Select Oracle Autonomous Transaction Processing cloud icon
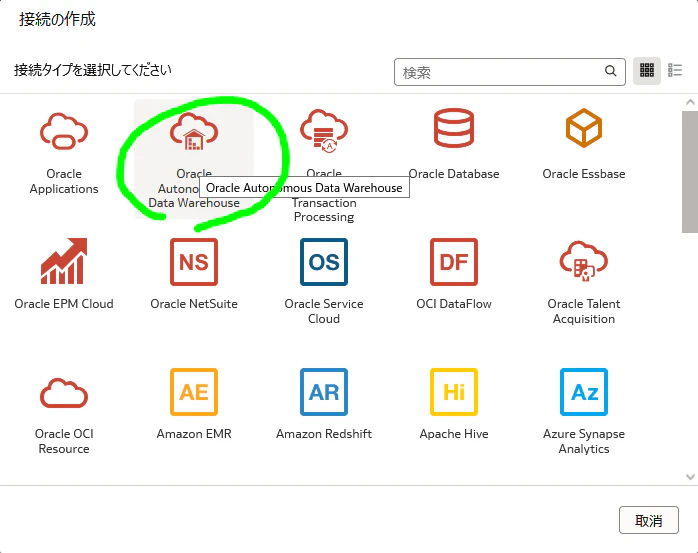698x553 pixels. pyautogui.click(x=324, y=131)
